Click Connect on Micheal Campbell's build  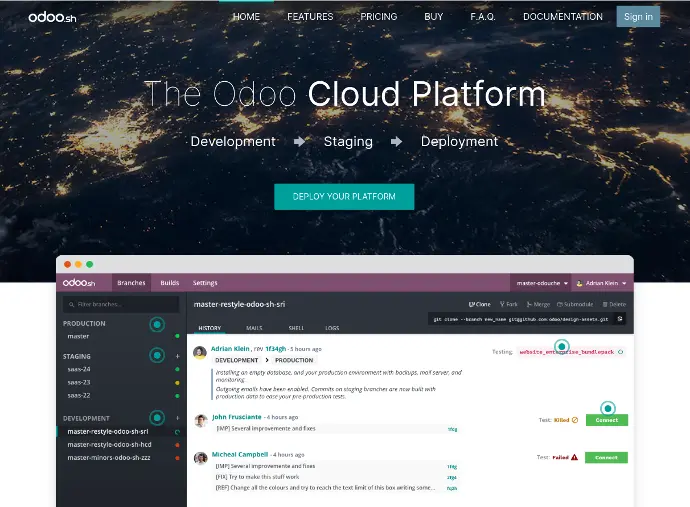[x=606, y=458]
